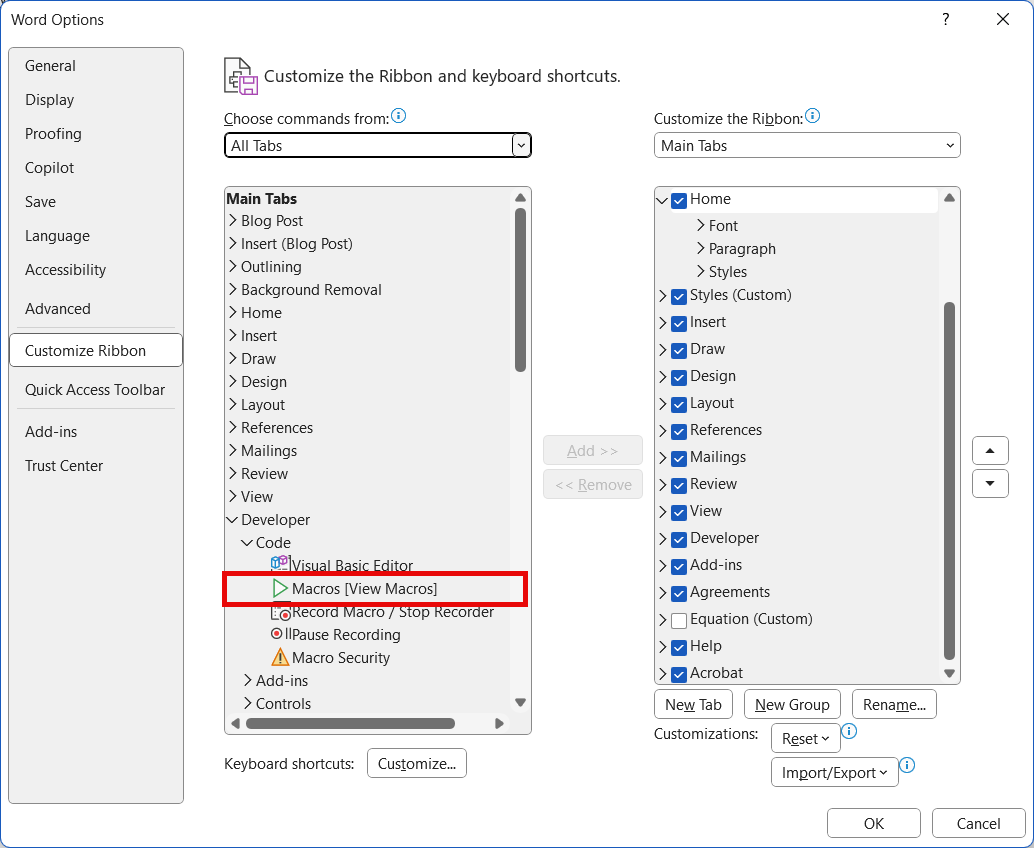Click the Help question mark icon
Image resolution: width=1034 pixels, height=848 pixels.
(946, 19)
